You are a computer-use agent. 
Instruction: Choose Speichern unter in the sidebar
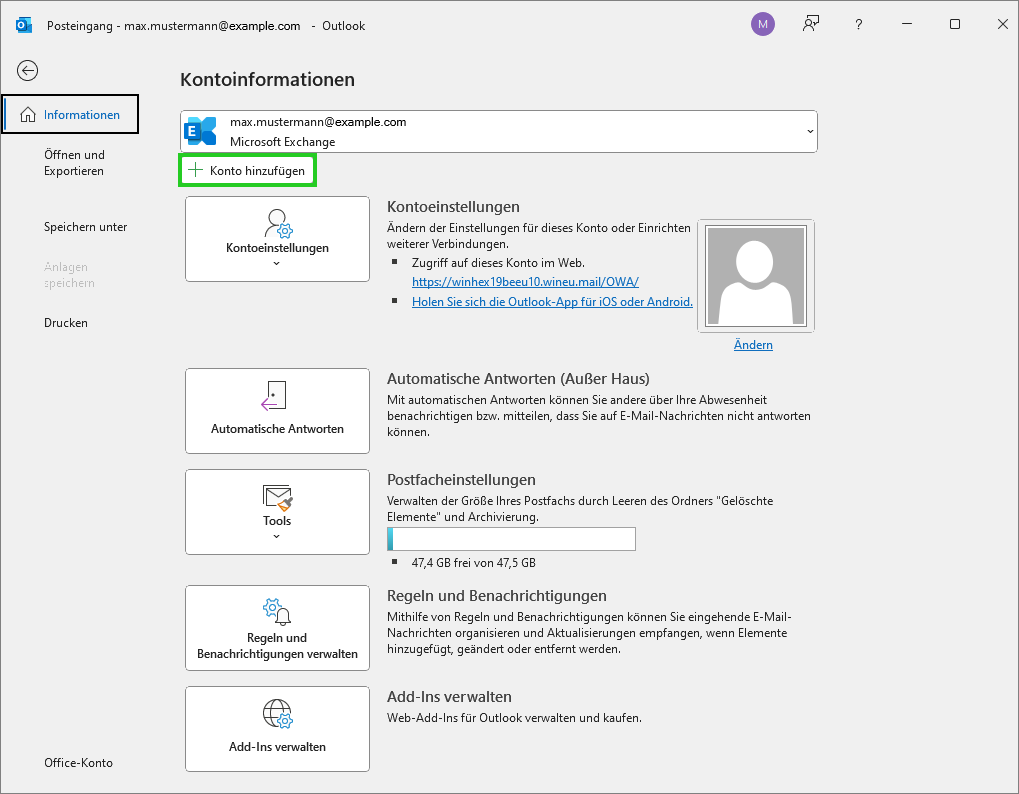point(86,227)
